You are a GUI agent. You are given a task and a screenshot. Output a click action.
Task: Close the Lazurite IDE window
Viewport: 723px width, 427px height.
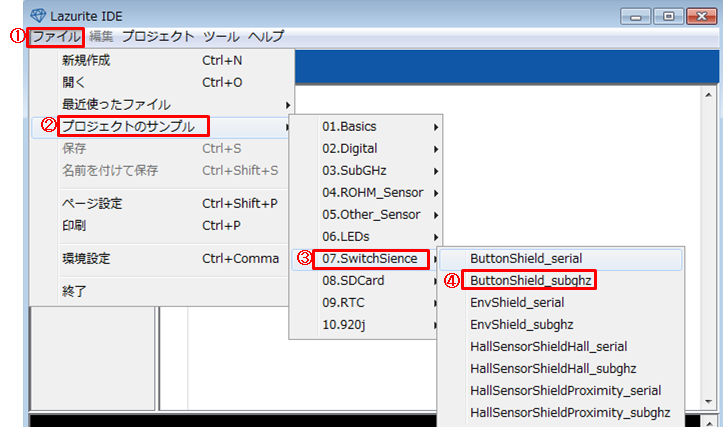(x=701, y=17)
